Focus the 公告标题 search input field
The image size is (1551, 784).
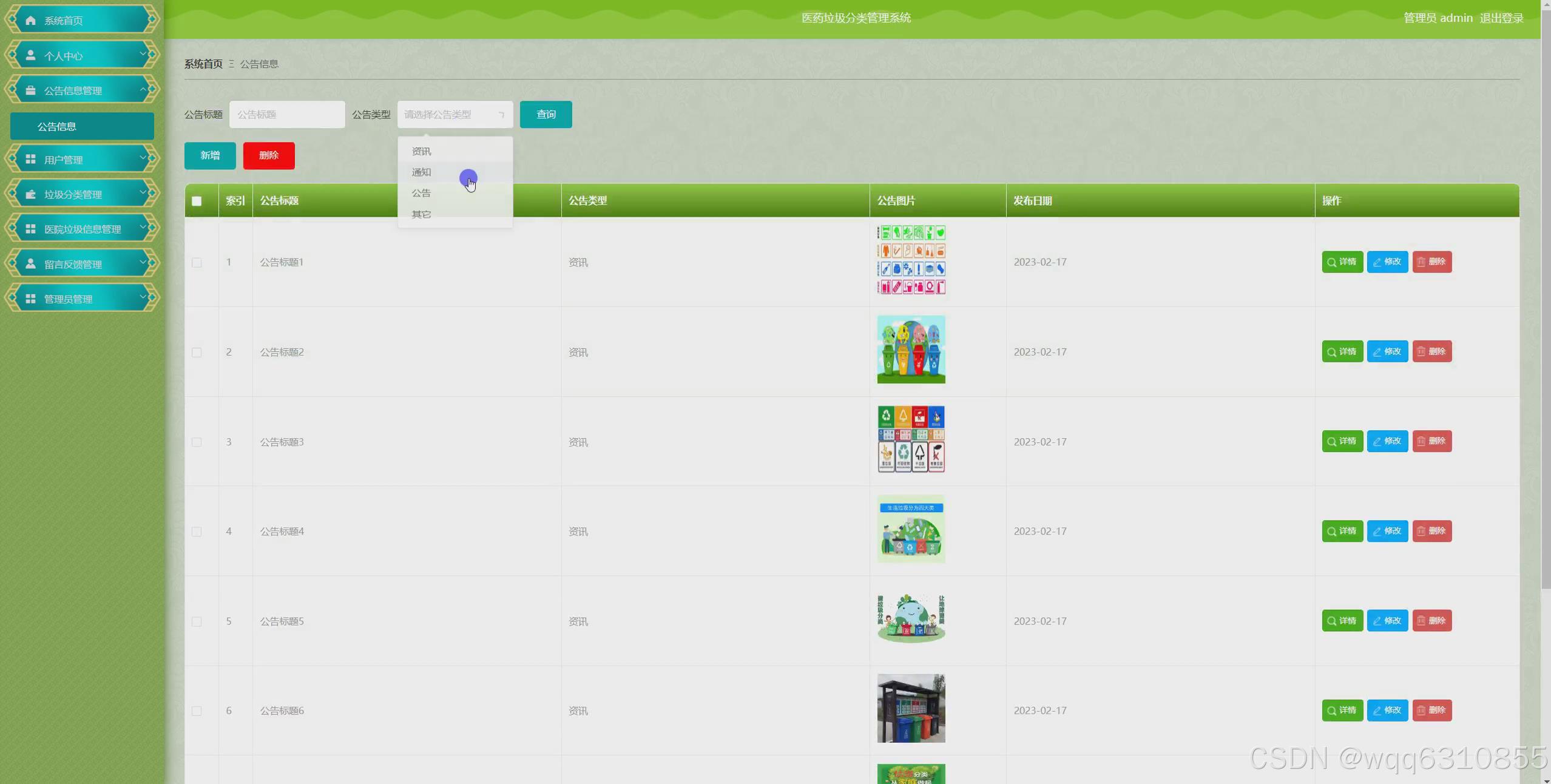tap(287, 114)
